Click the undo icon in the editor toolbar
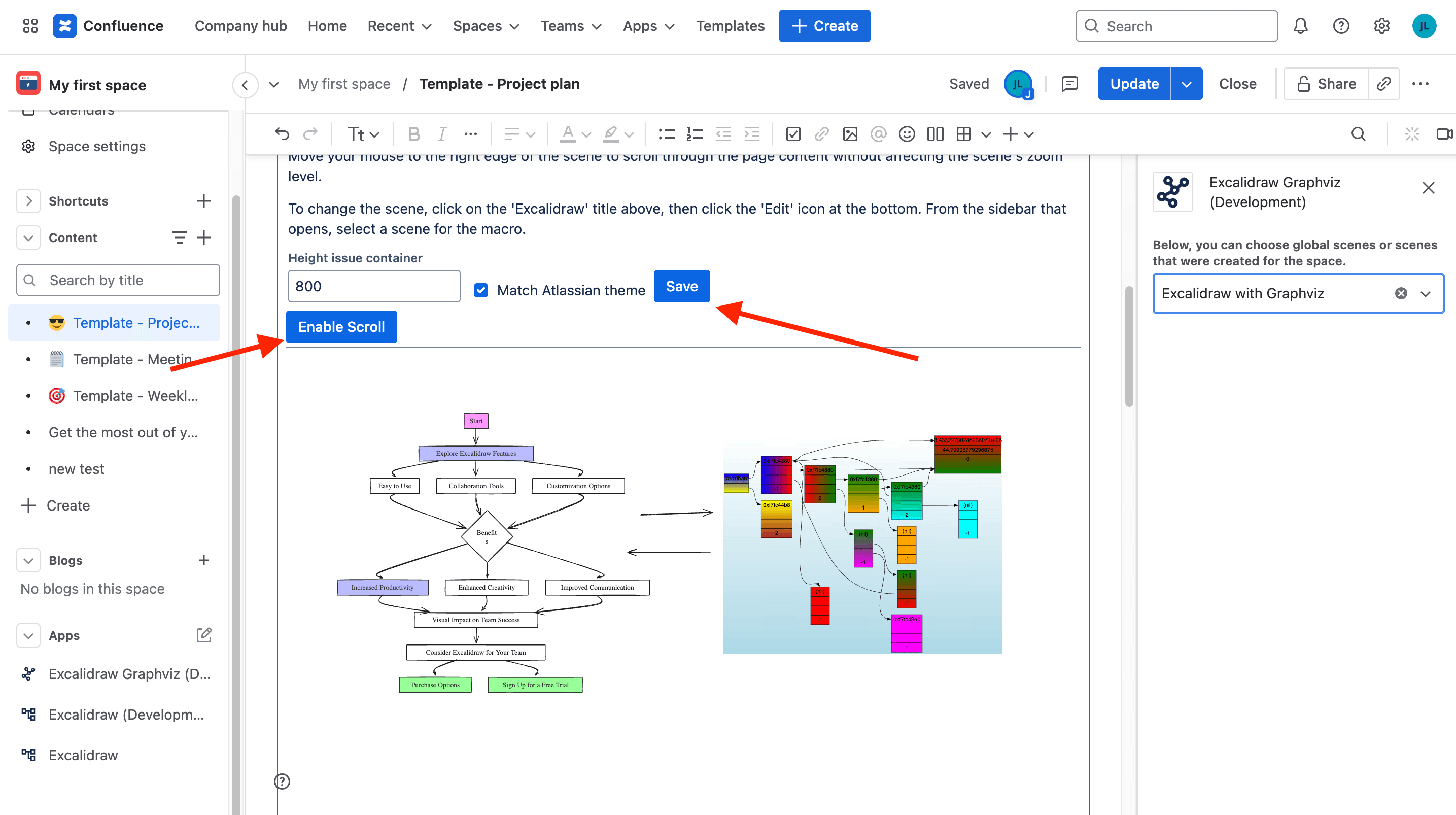Image resolution: width=1456 pixels, height=815 pixels. pos(282,134)
